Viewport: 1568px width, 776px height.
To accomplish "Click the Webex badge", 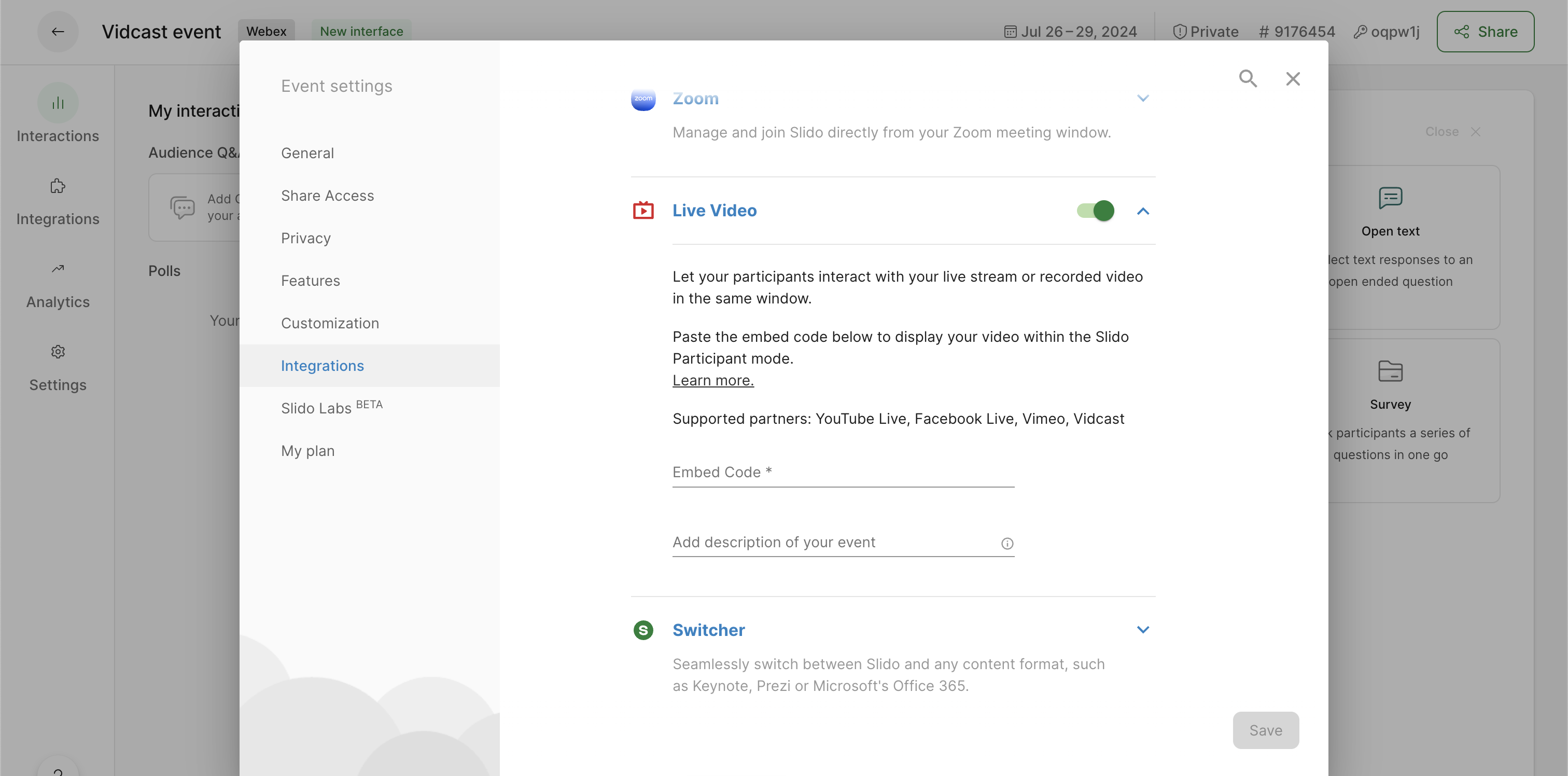I will pos(266,32).
